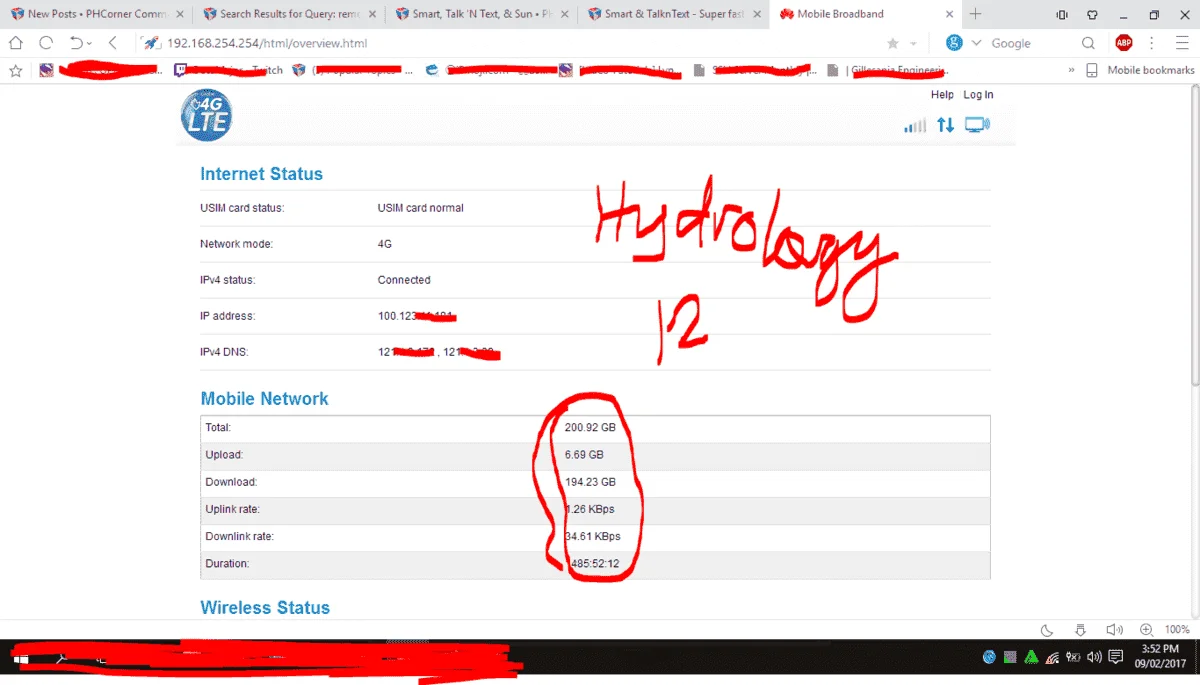Open the browser hamburger main menu

(x=1181, y=43)
